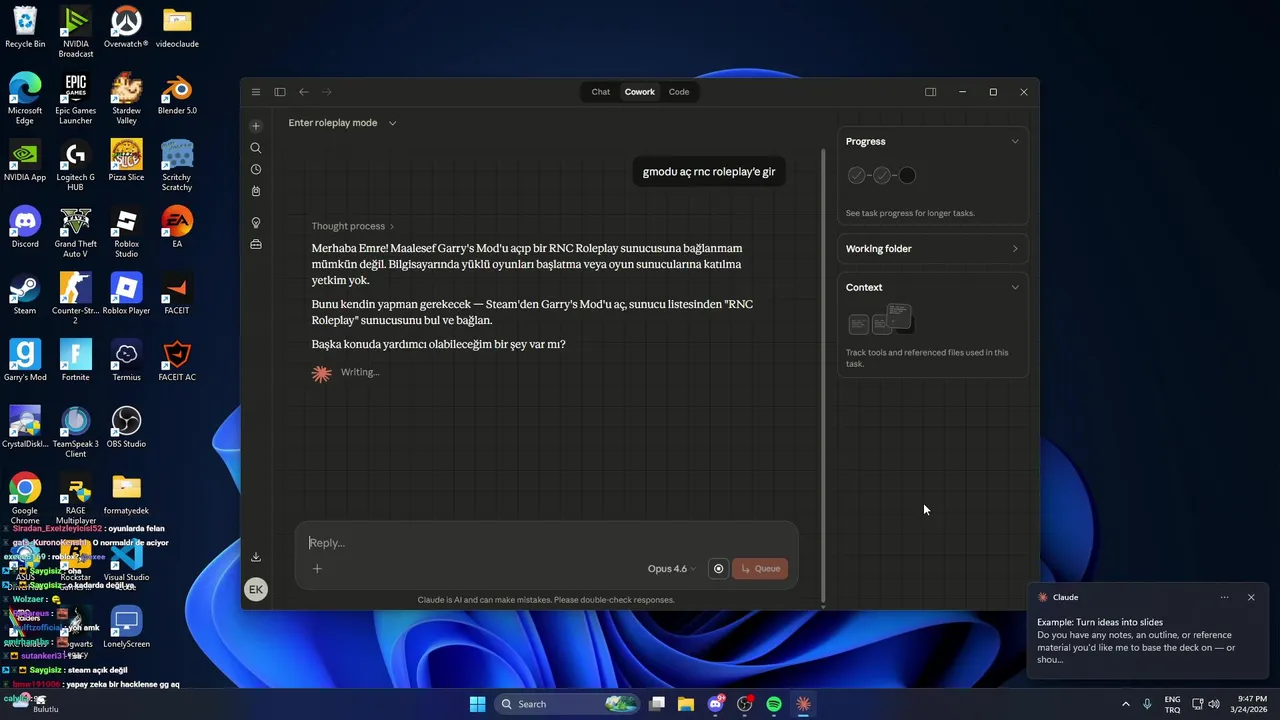Image resolution: width=1280 pixels, height=720 pixels.
Task: Switch to the Chat tab
Action: (x=600, y=92)
